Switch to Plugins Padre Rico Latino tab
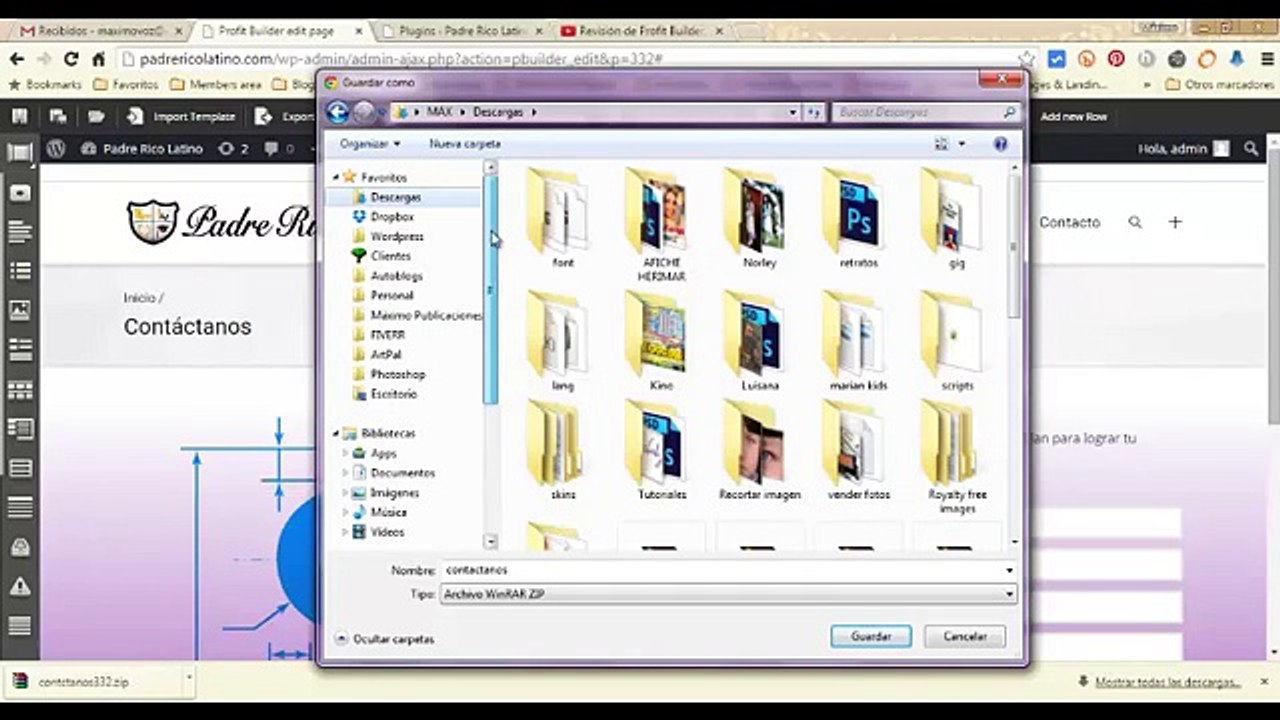This screenshot has width=1280, height=720. pos(461,31)
